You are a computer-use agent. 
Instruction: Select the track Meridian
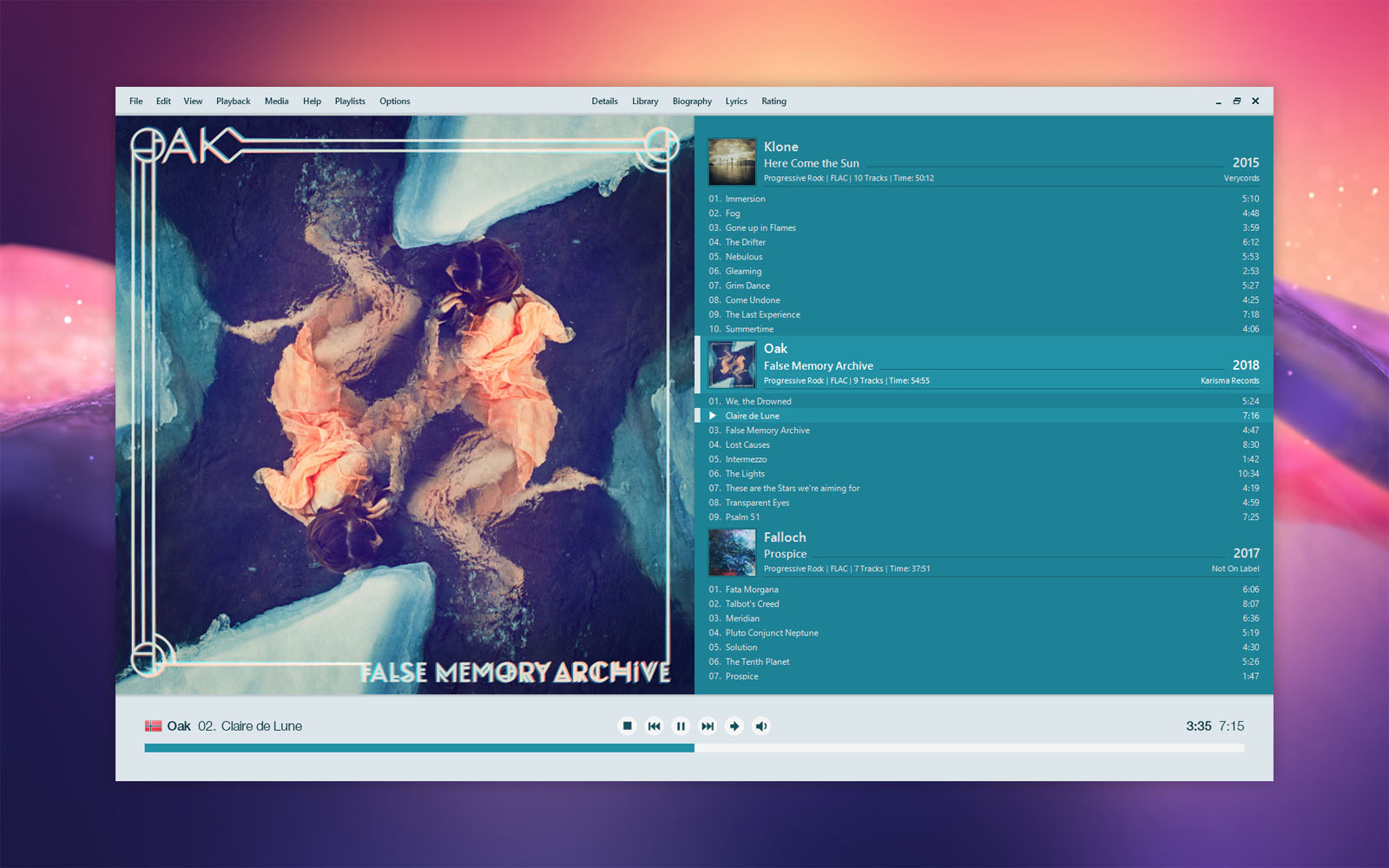pos(984,618)
